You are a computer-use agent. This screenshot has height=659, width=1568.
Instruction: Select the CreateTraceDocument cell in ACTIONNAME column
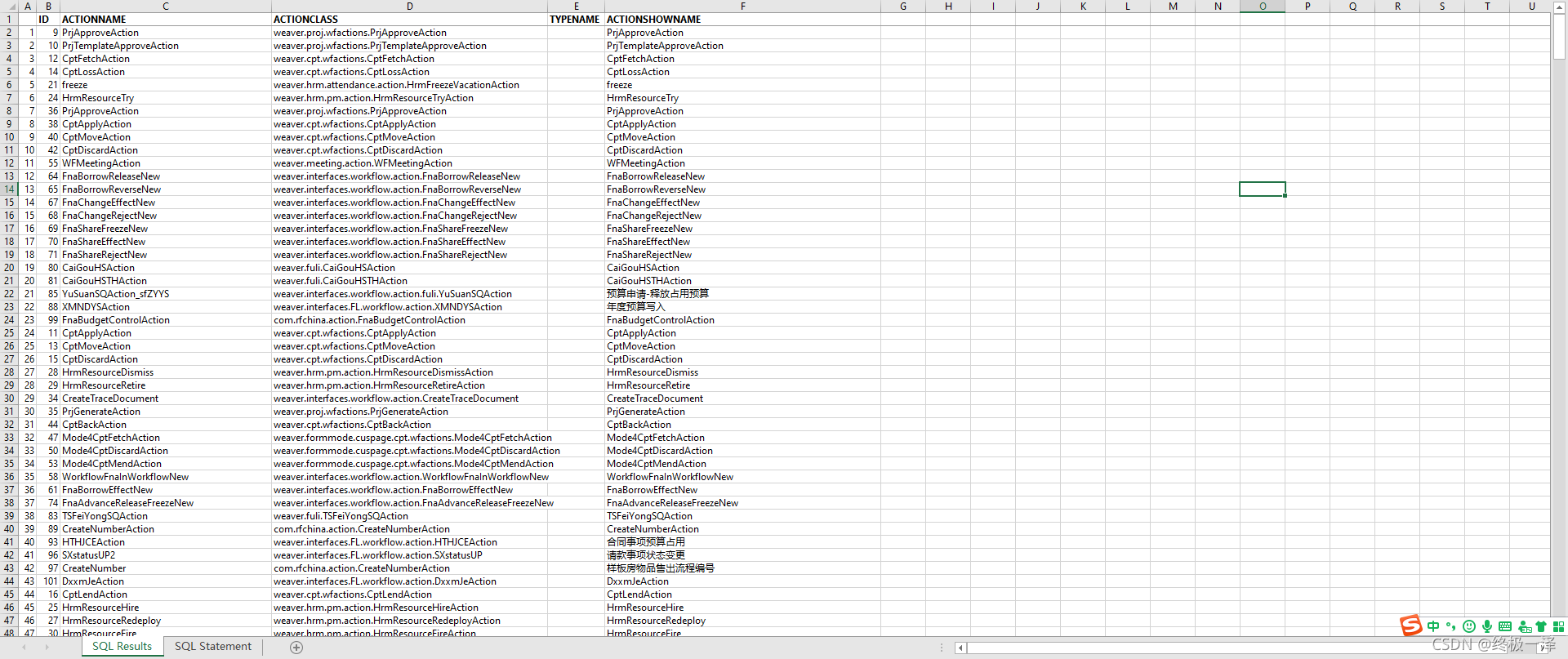click(166, 399)
